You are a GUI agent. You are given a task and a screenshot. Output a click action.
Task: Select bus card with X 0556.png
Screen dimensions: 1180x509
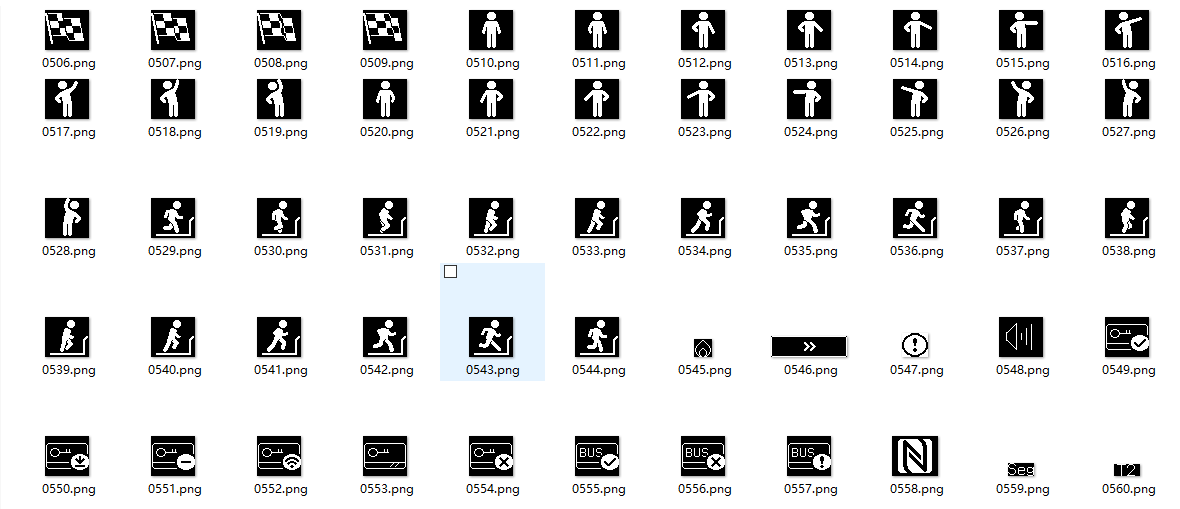point(703,457)
